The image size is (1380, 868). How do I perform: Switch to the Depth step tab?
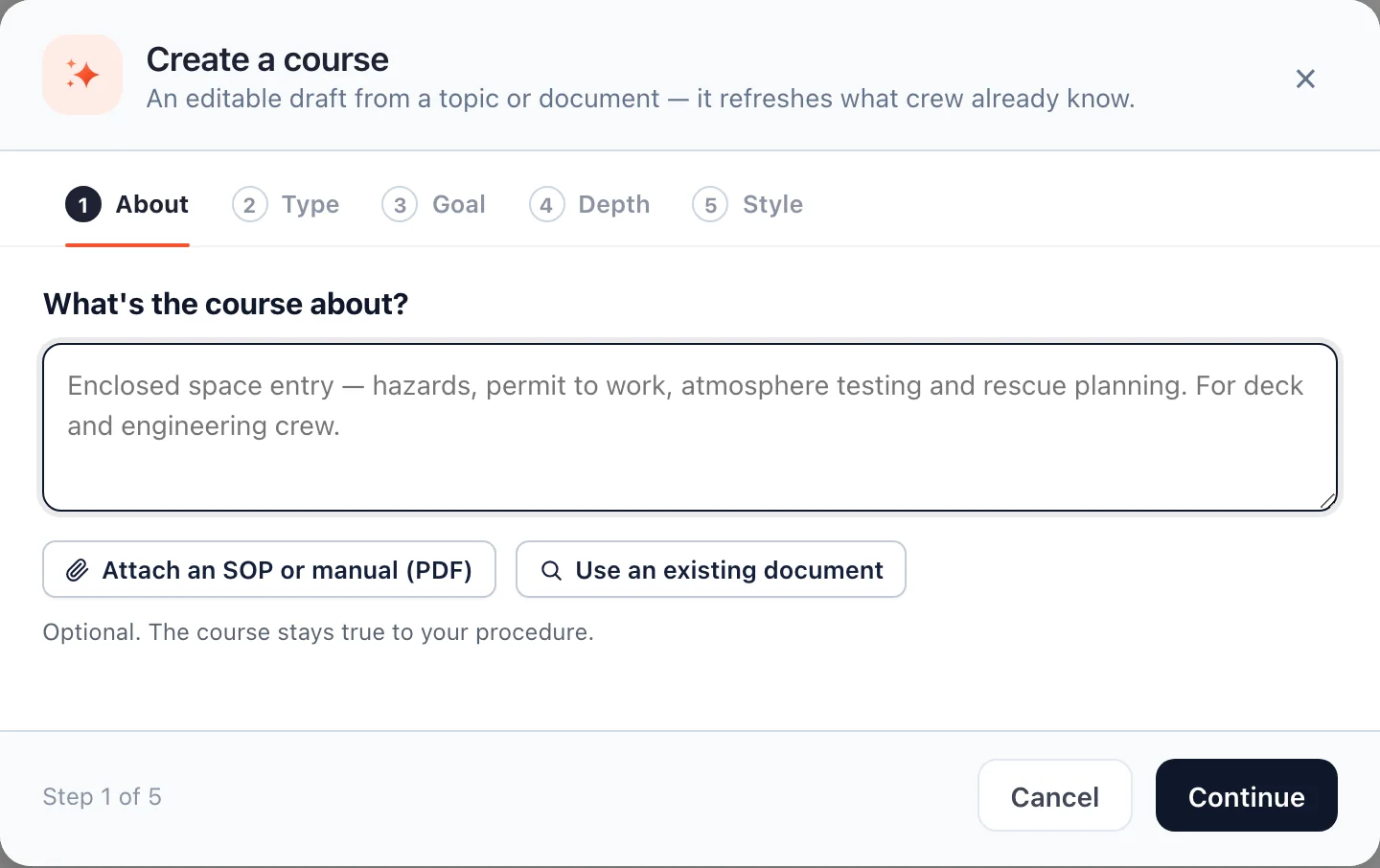click(589, 204)
